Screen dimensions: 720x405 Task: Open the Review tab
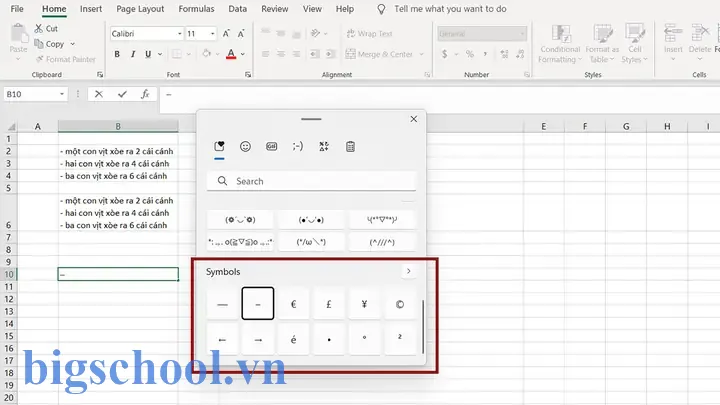275,9
